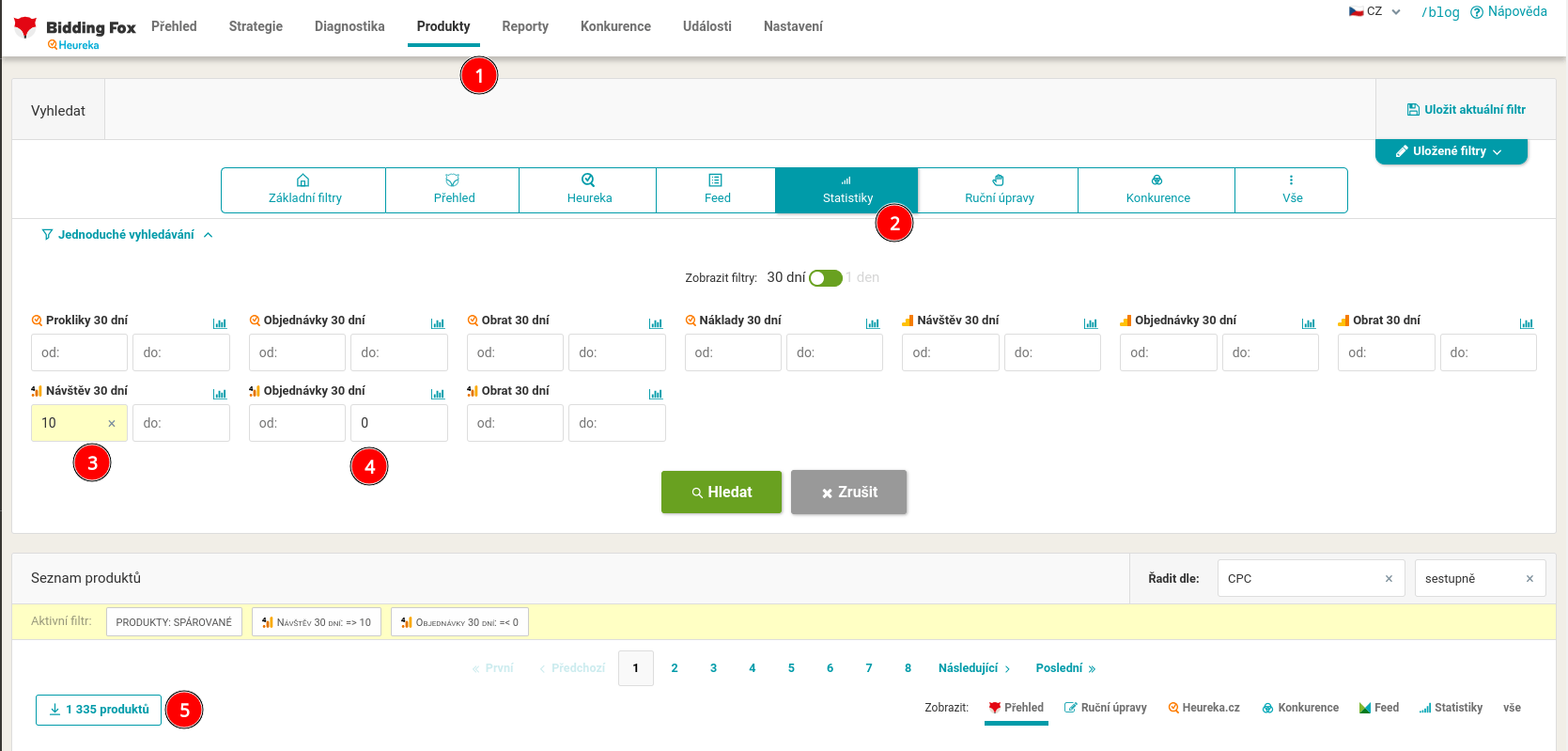
Task: Click the Objednávky 30 dní =< 0 filter tag
Action: [x=459, y=622]
